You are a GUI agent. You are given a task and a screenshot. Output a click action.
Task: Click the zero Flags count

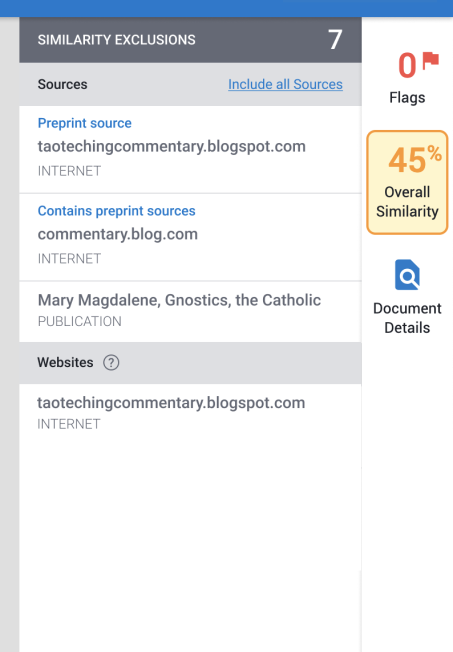point(407,65)
